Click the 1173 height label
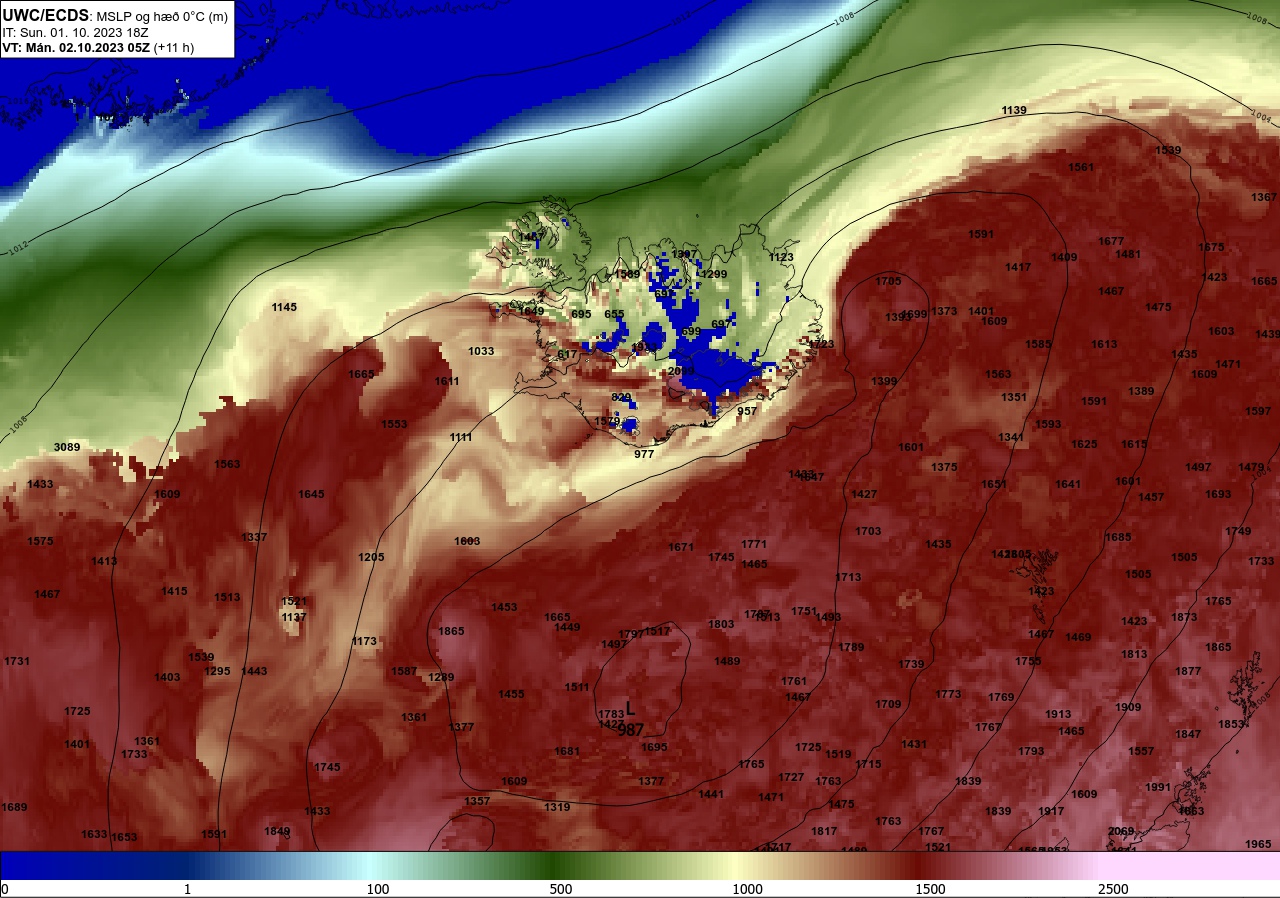Viewport: 1280px width, 898px height. pyautogui.click(x=364, y=641)
